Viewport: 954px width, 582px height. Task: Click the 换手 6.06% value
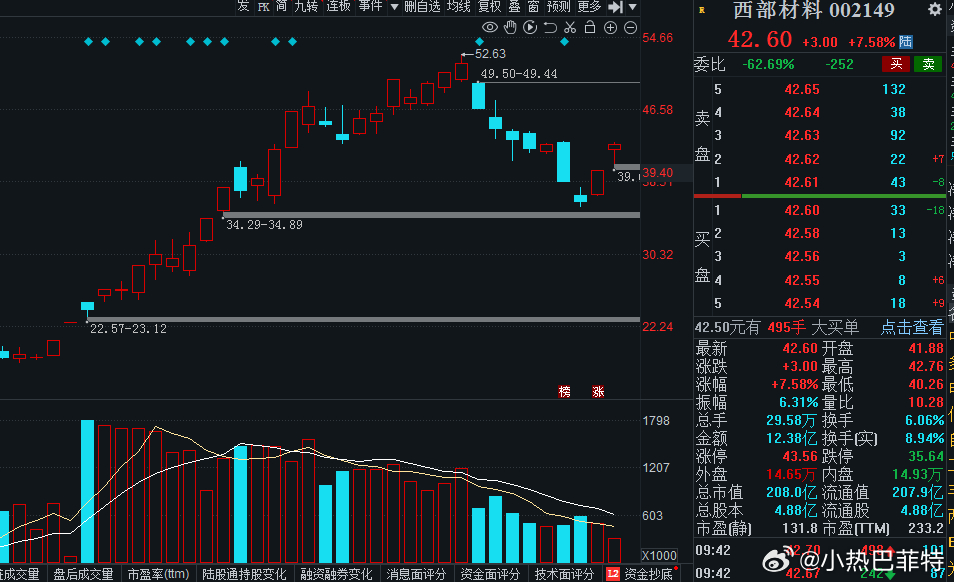click(924, 420)
